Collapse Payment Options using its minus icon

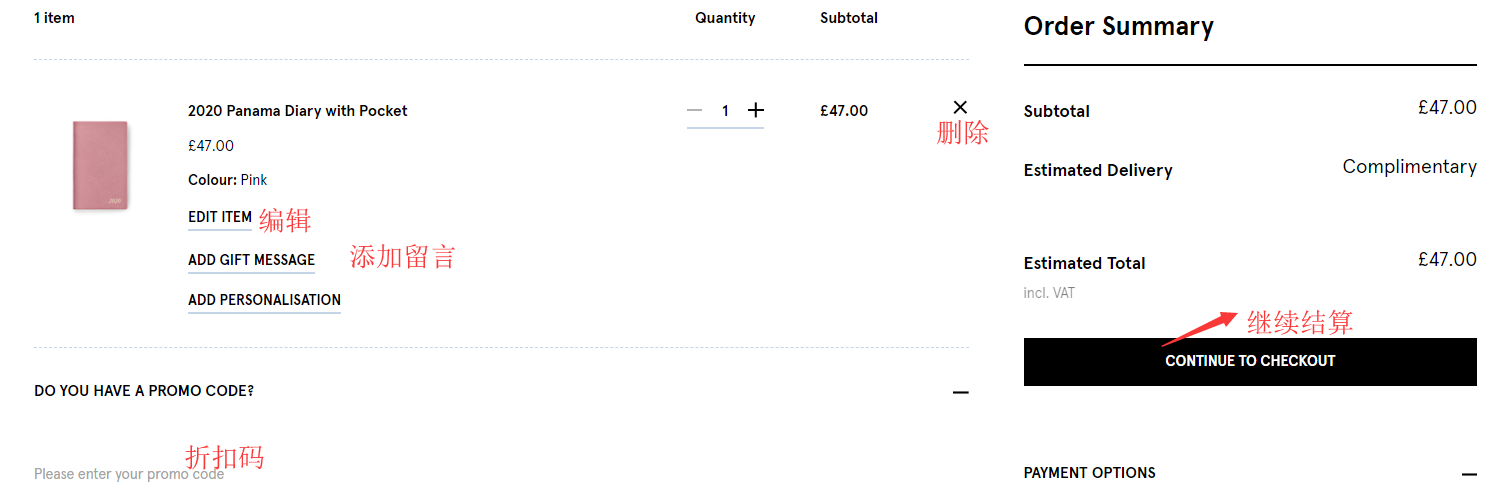pos(1468,474)
